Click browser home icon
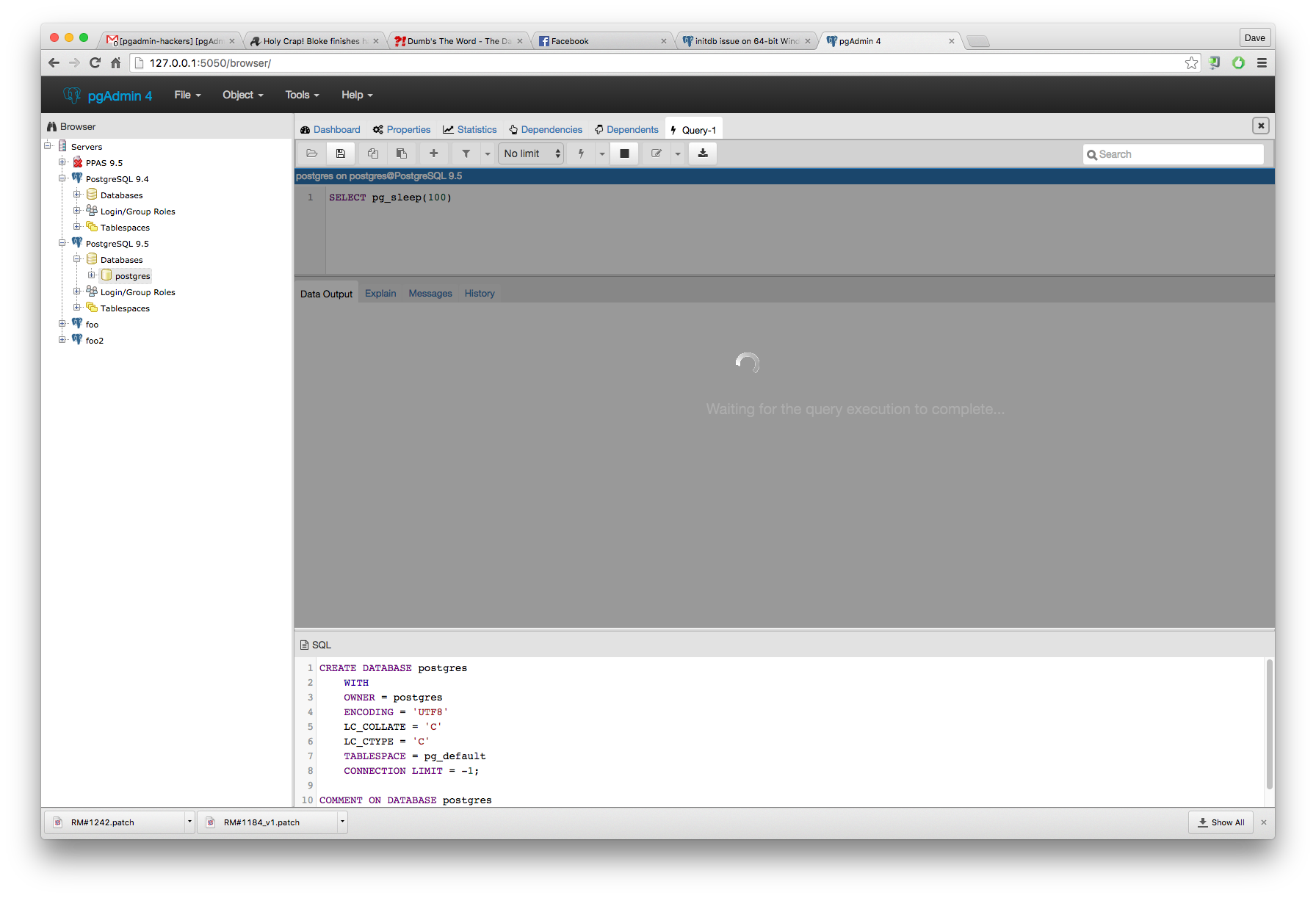Image resolution: width=1316 pixels, height=898 pixels. pos(115,63)
